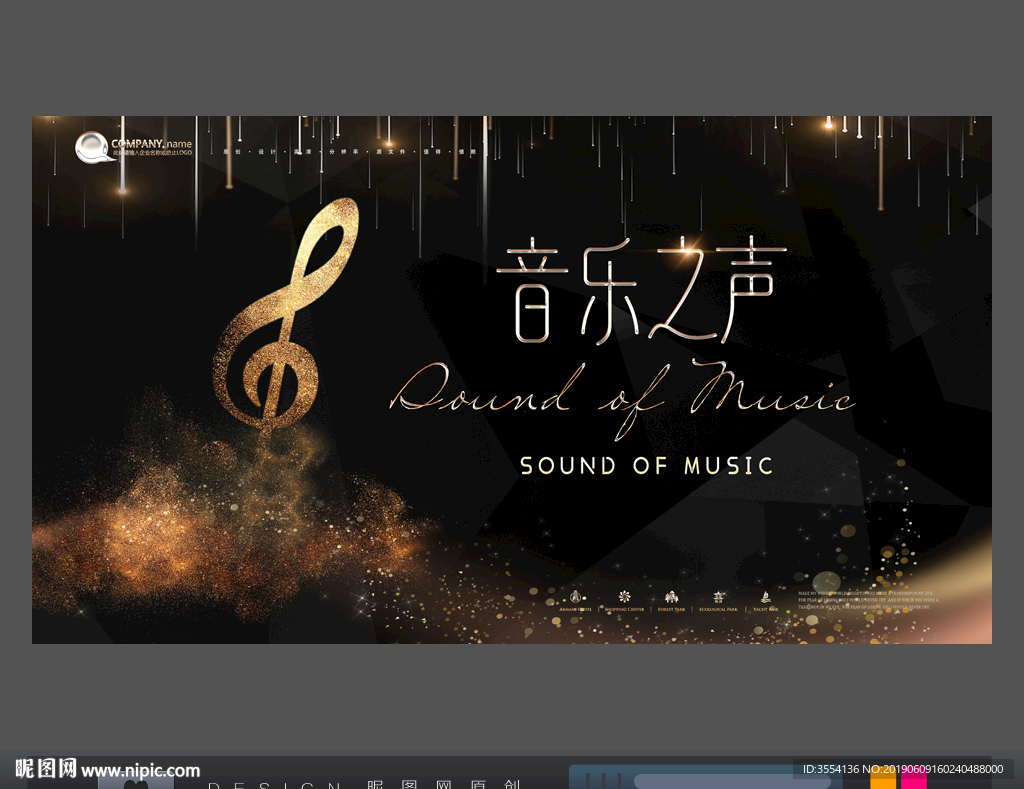Select the Shopping Center pinwheel icon
The width and height of the screenshot is (1024, 789).
pos(623,596)
